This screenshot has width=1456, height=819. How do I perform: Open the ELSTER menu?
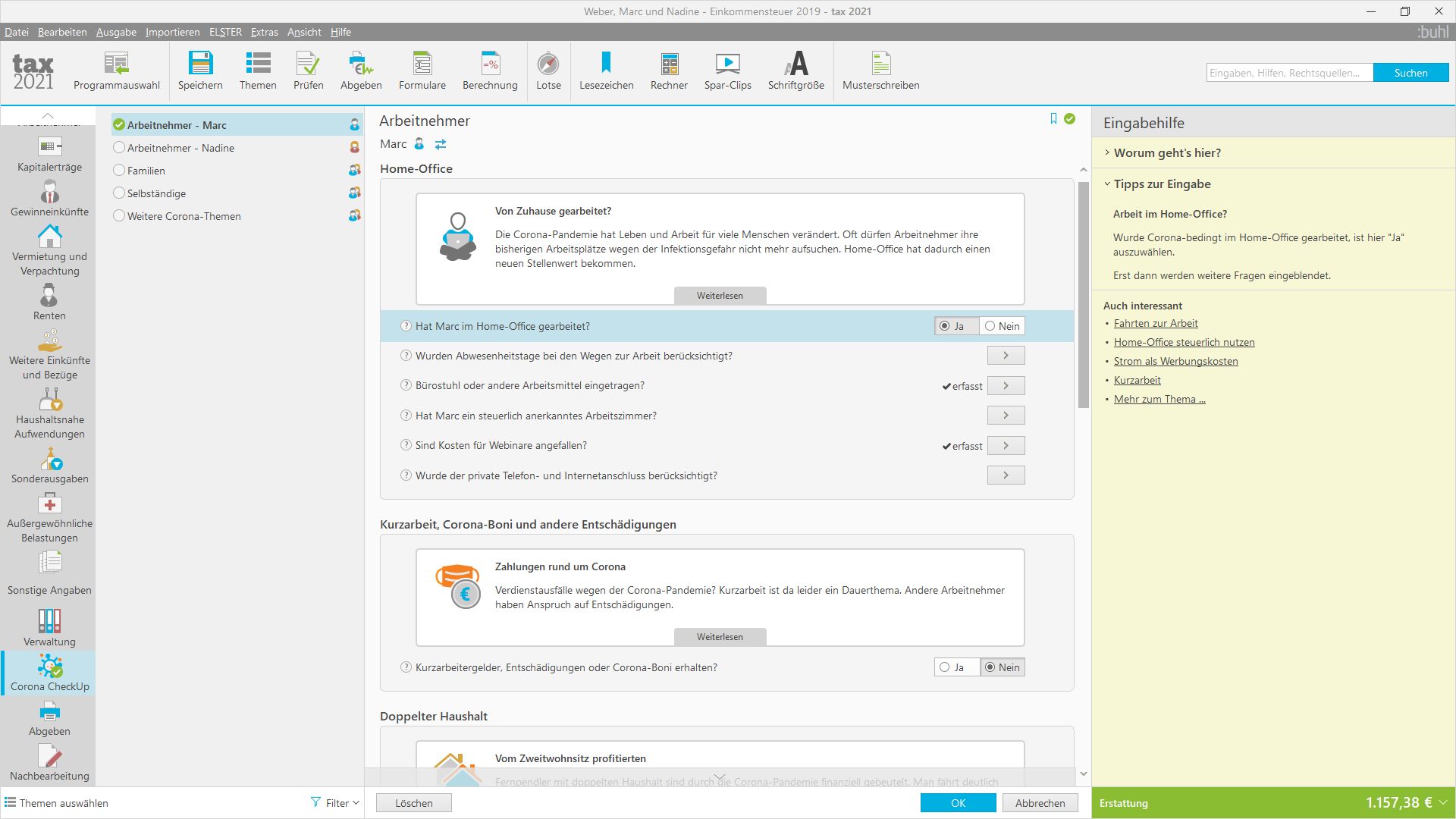(225, 32)
